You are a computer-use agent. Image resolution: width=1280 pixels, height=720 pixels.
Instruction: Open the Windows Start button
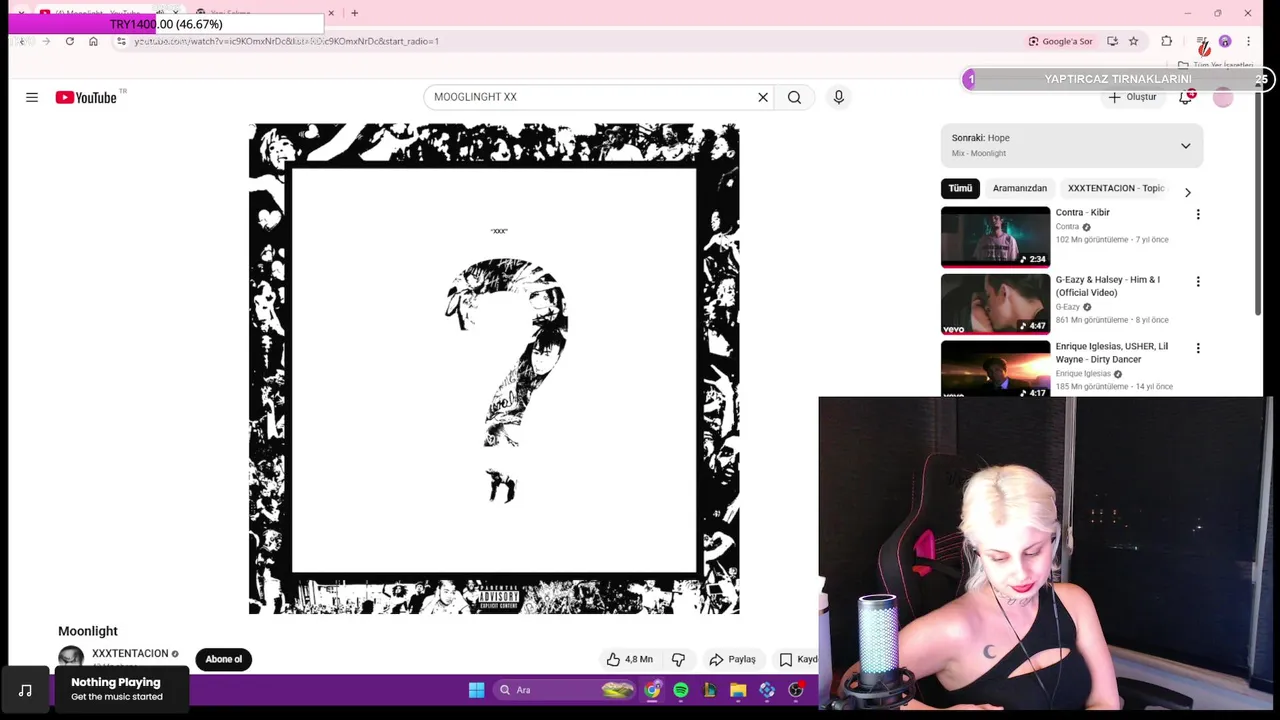(x=477, y=690)
